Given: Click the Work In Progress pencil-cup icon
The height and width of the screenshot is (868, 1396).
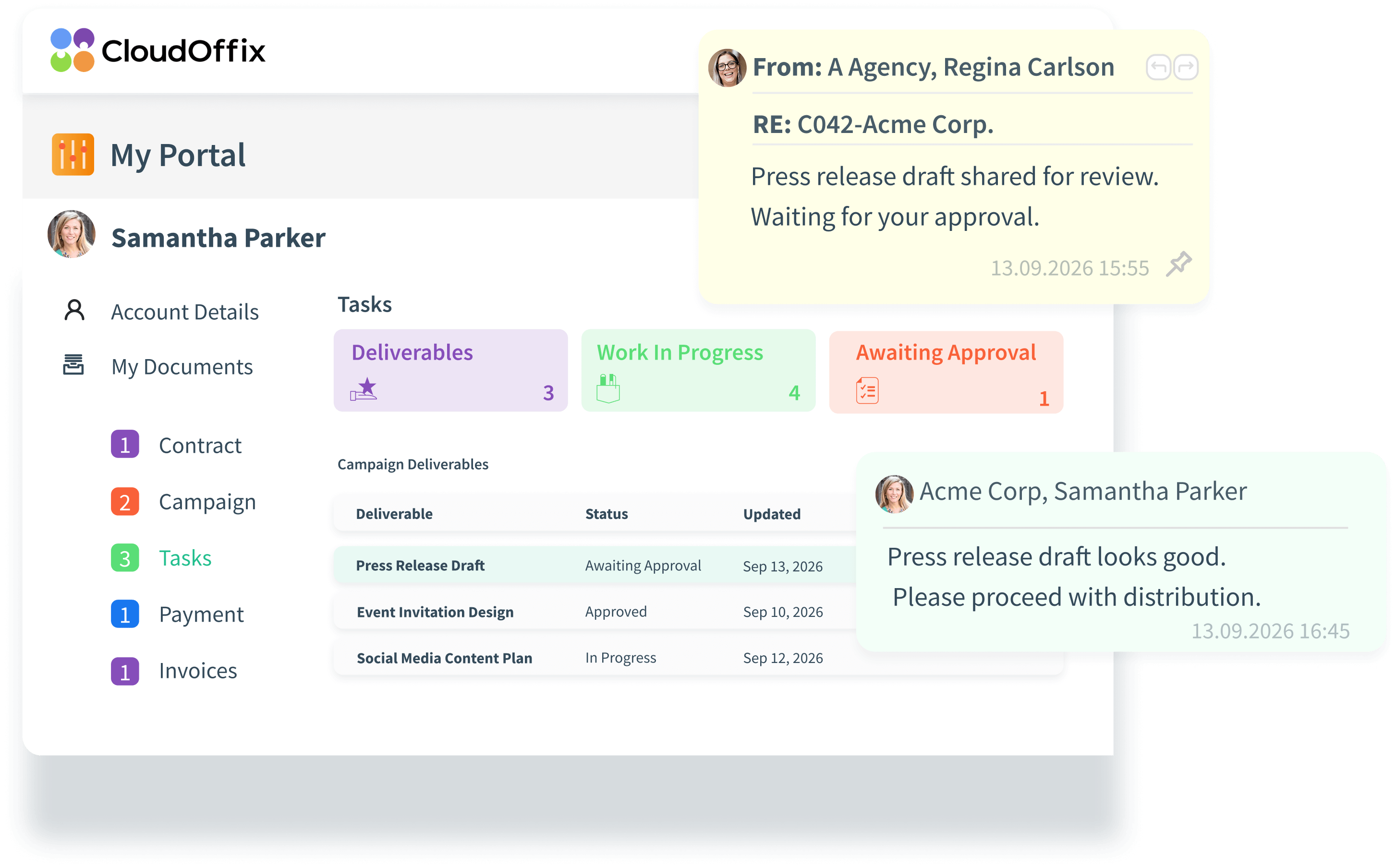Looking at the screenshot, I should pyautogui.click(x=607, y=389).
